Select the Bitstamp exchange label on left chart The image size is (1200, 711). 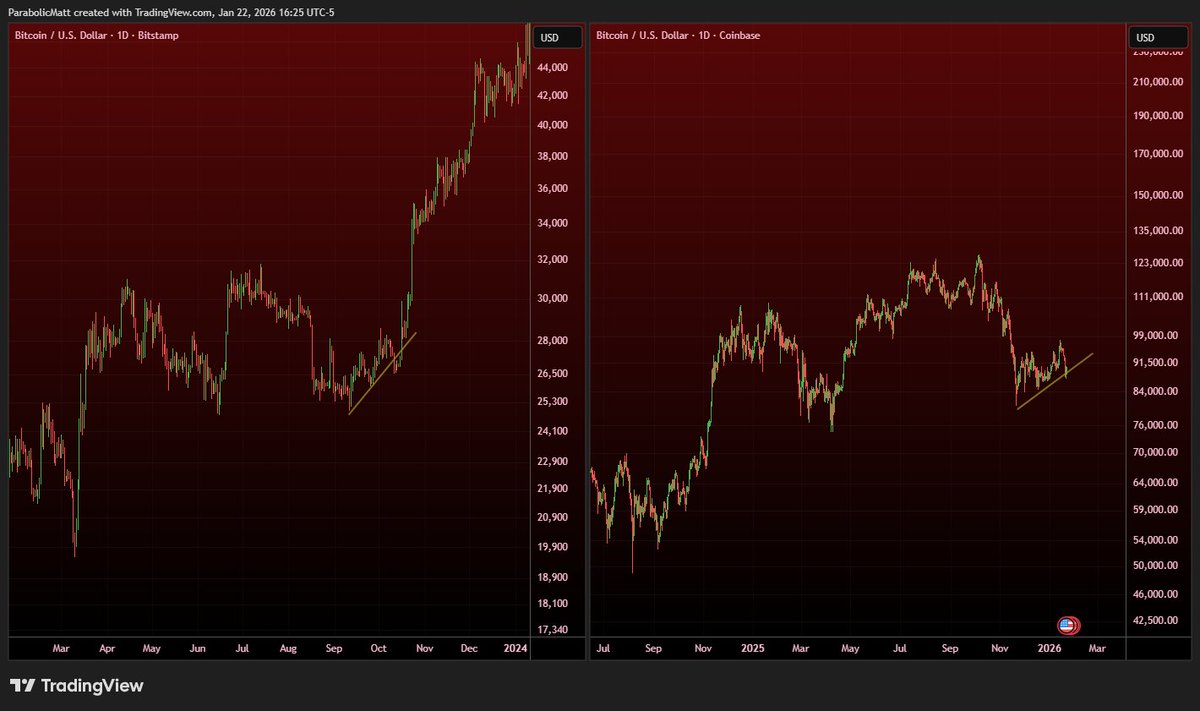point(156,35)
